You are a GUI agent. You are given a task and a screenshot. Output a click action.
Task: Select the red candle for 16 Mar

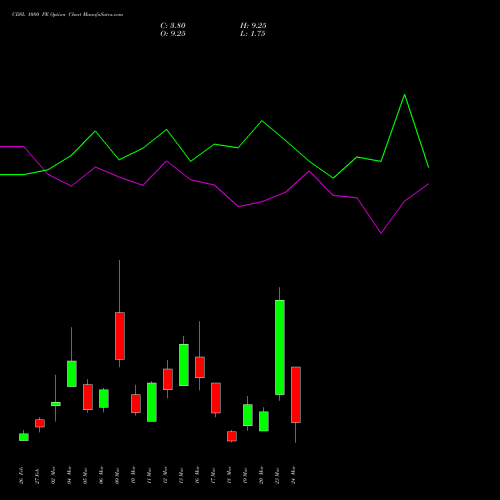(200, 367)
